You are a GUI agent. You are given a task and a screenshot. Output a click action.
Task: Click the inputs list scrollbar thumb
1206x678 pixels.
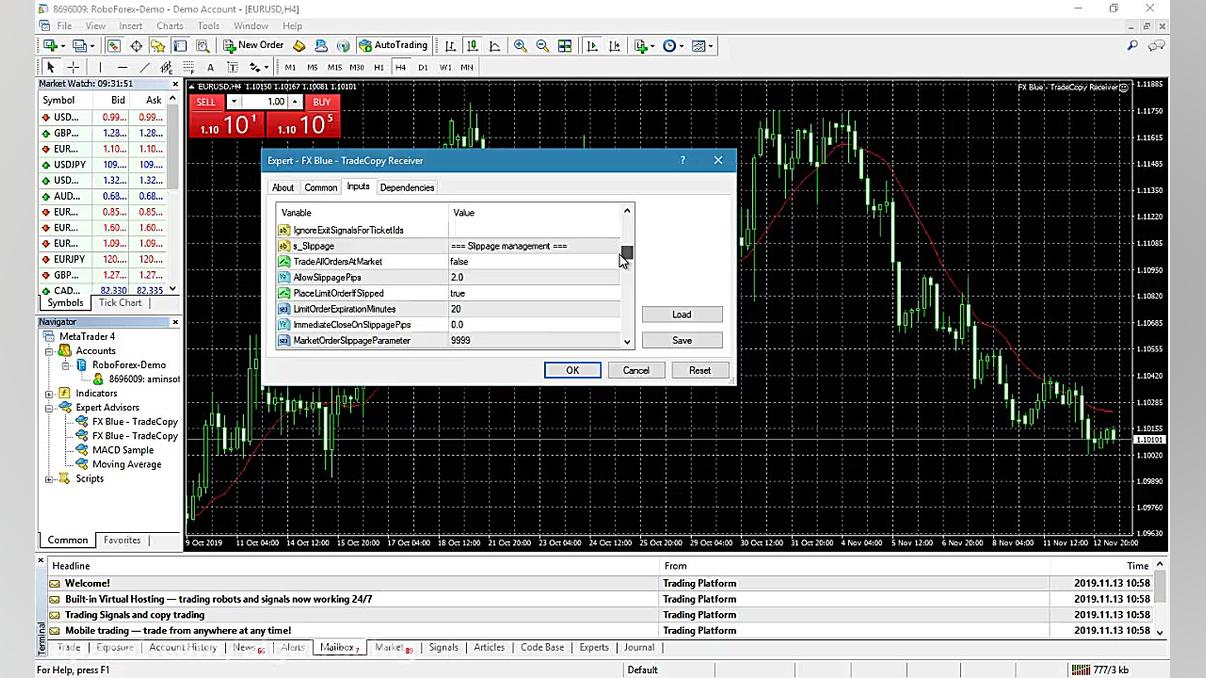coord(627,252)
